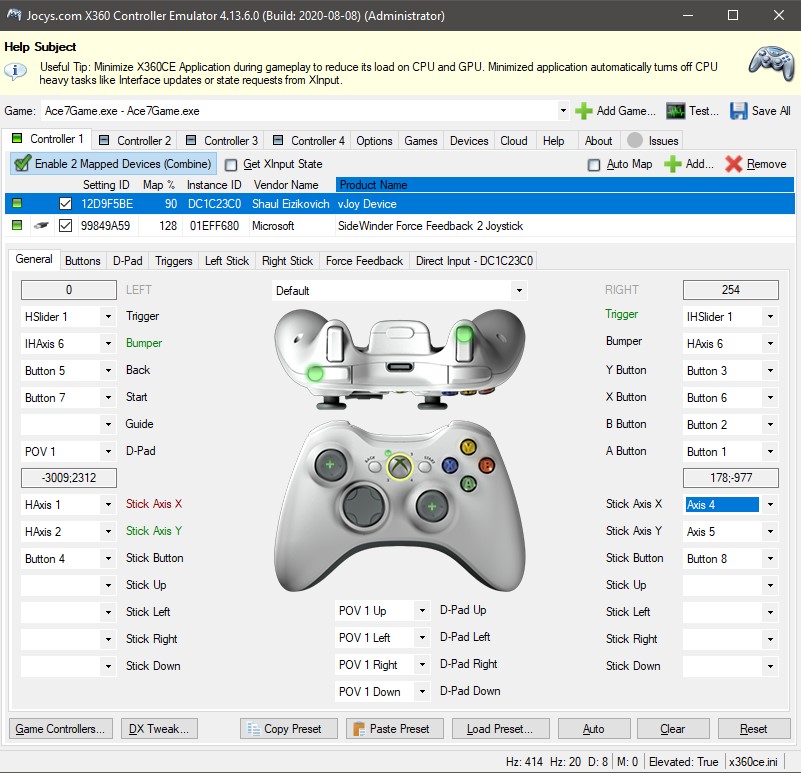Open the Left Stick sub-tab
The width and height of the screenshot is (801, 773).
(x=227, y=261)
